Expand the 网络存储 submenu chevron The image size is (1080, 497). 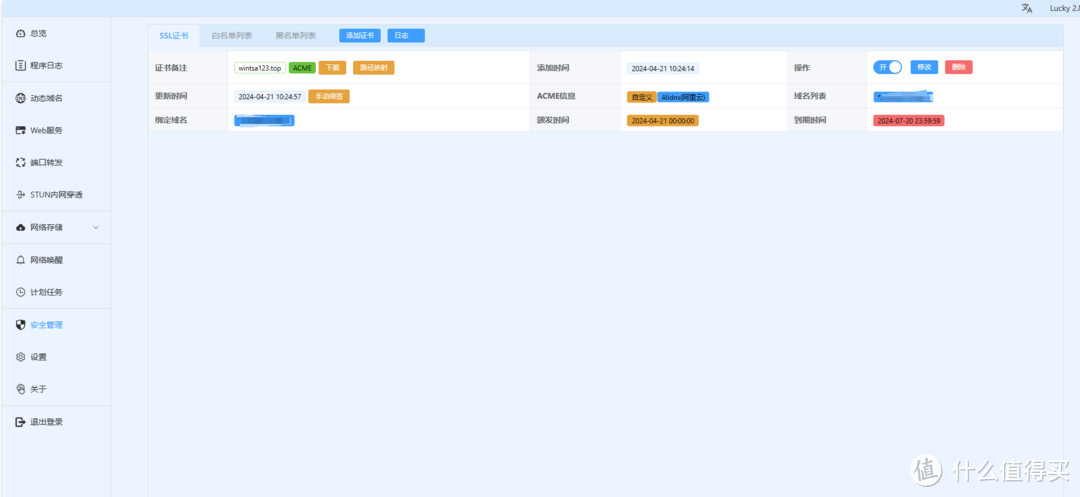(96, 228)
